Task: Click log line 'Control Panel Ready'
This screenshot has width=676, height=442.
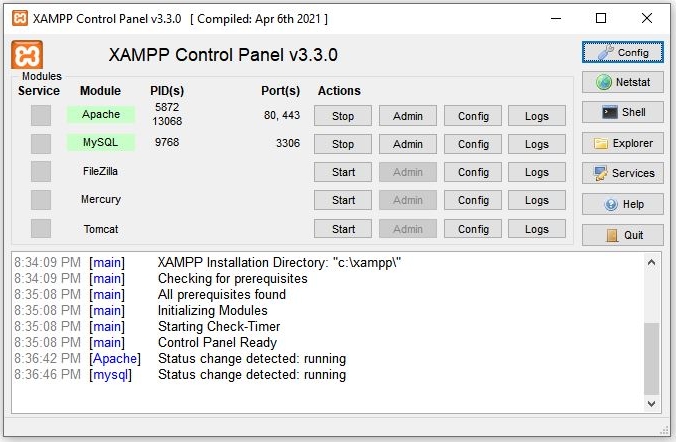Action: 217,342
